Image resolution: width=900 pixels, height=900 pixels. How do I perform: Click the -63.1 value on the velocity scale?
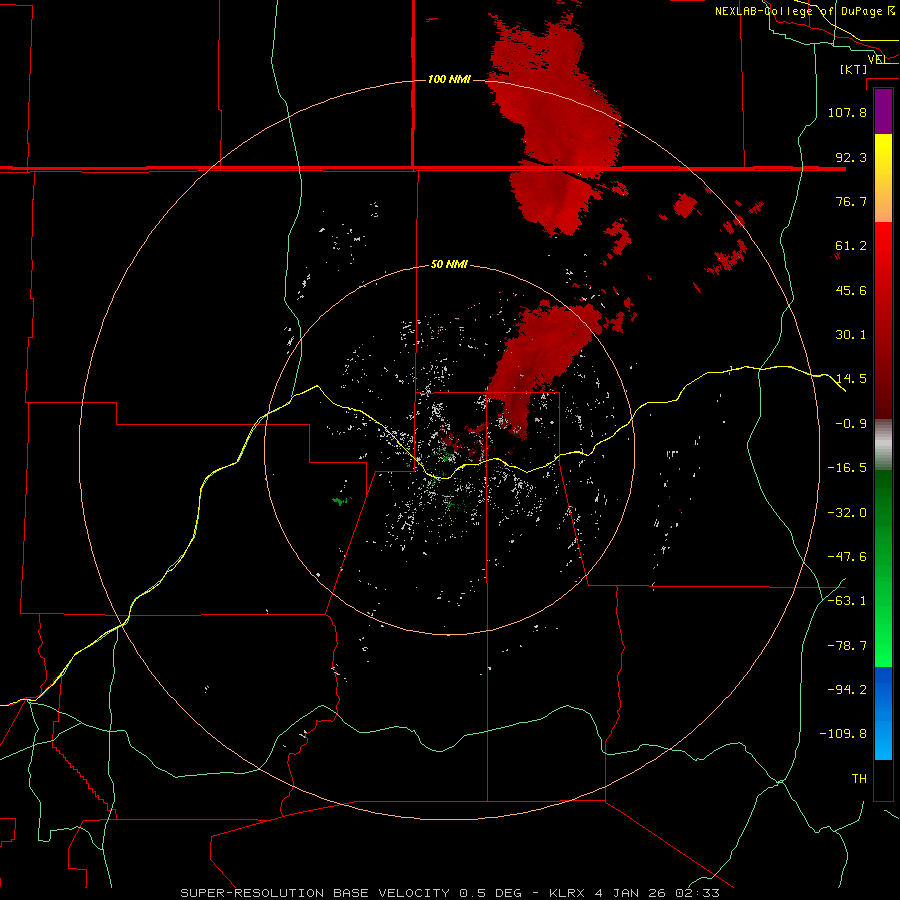(x=847, y=601)
